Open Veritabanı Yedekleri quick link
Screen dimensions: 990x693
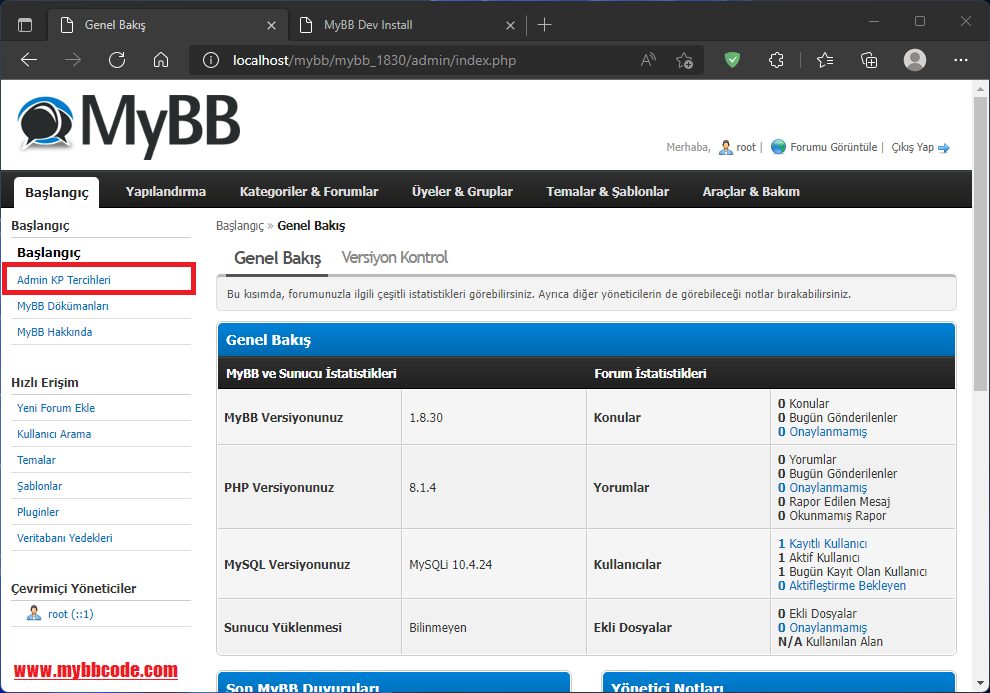pyautogui.click(x=64, y=538)
